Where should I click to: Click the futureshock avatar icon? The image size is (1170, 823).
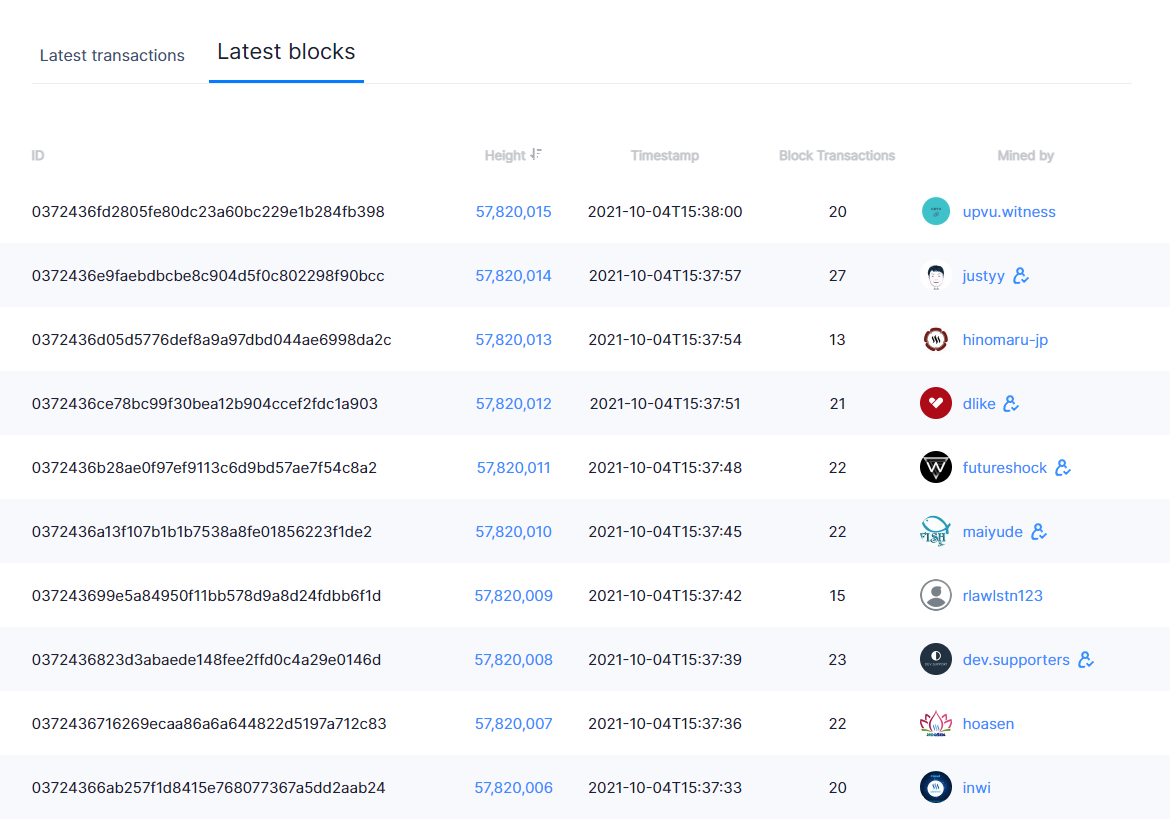[936, 468]
